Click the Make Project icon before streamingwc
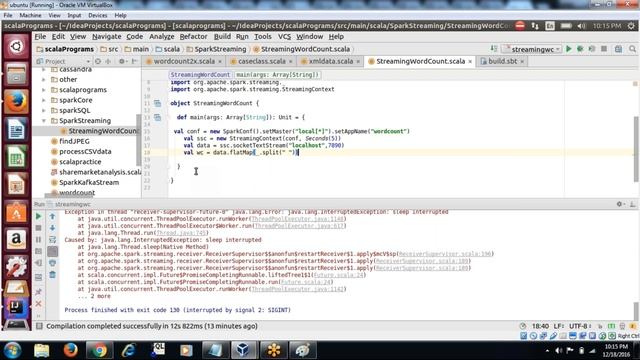The width and height of the screenshot is (640, 360). coord(493,49)
